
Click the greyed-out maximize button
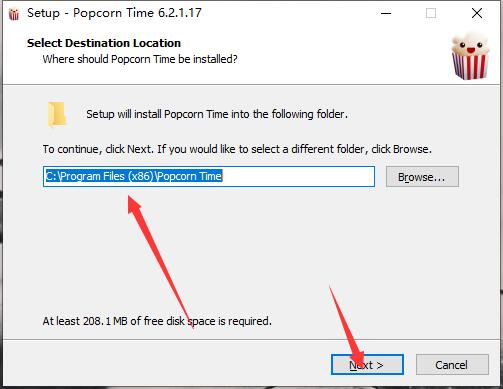point(431,13)
